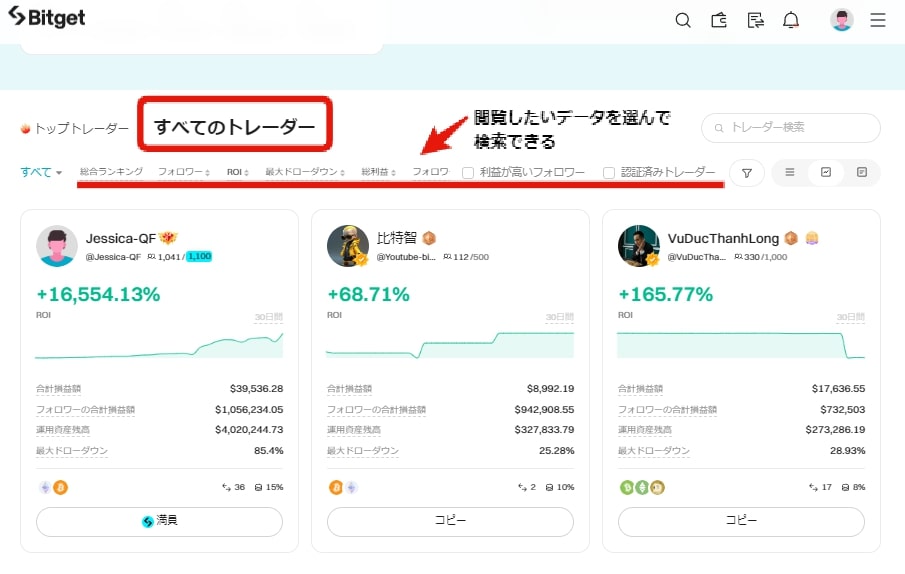Click Bitcoin coin icon on 比特智 card
The height and width of the screenshot is (574, 905).
pos(336,487)
